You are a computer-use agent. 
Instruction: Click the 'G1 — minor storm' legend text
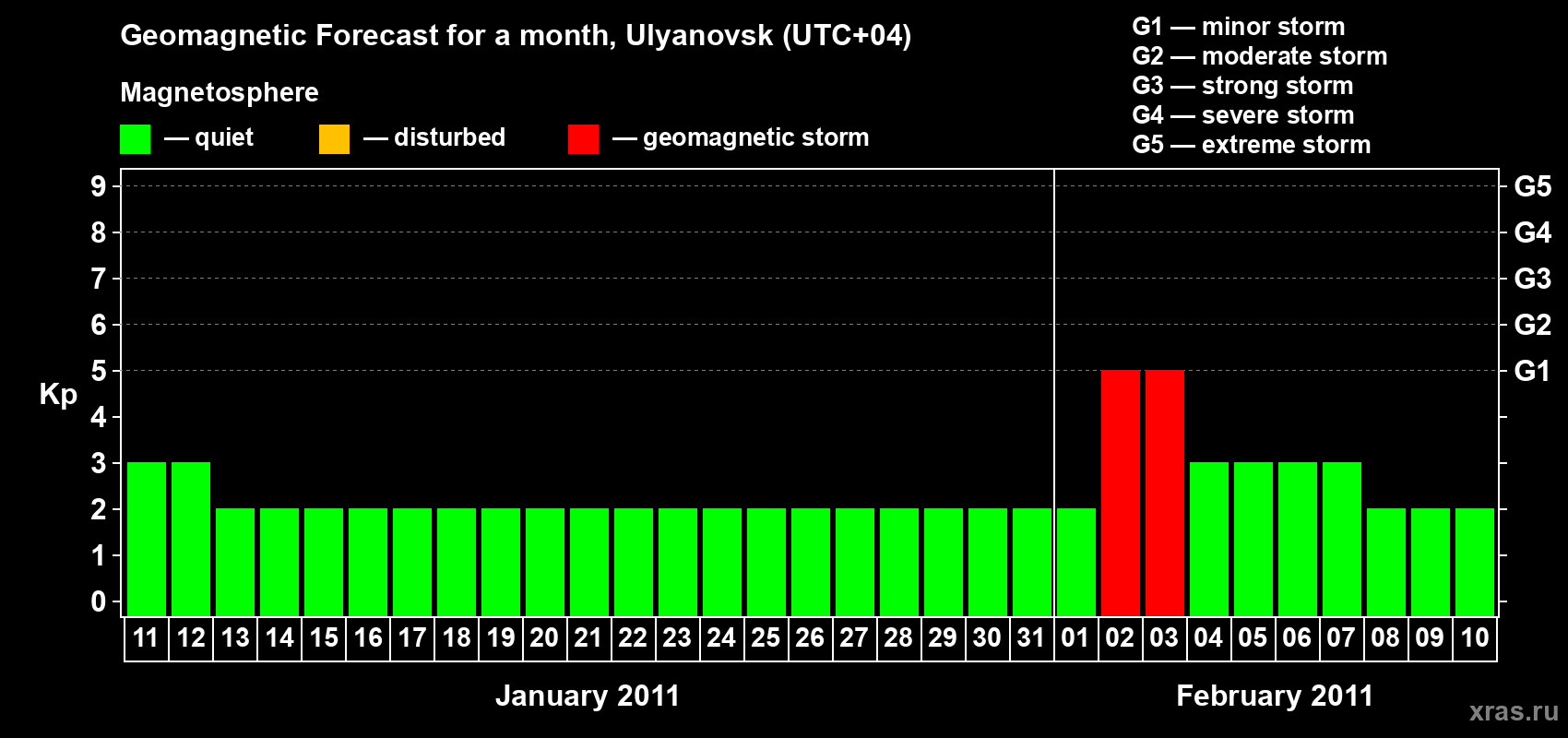(1239, 27)
